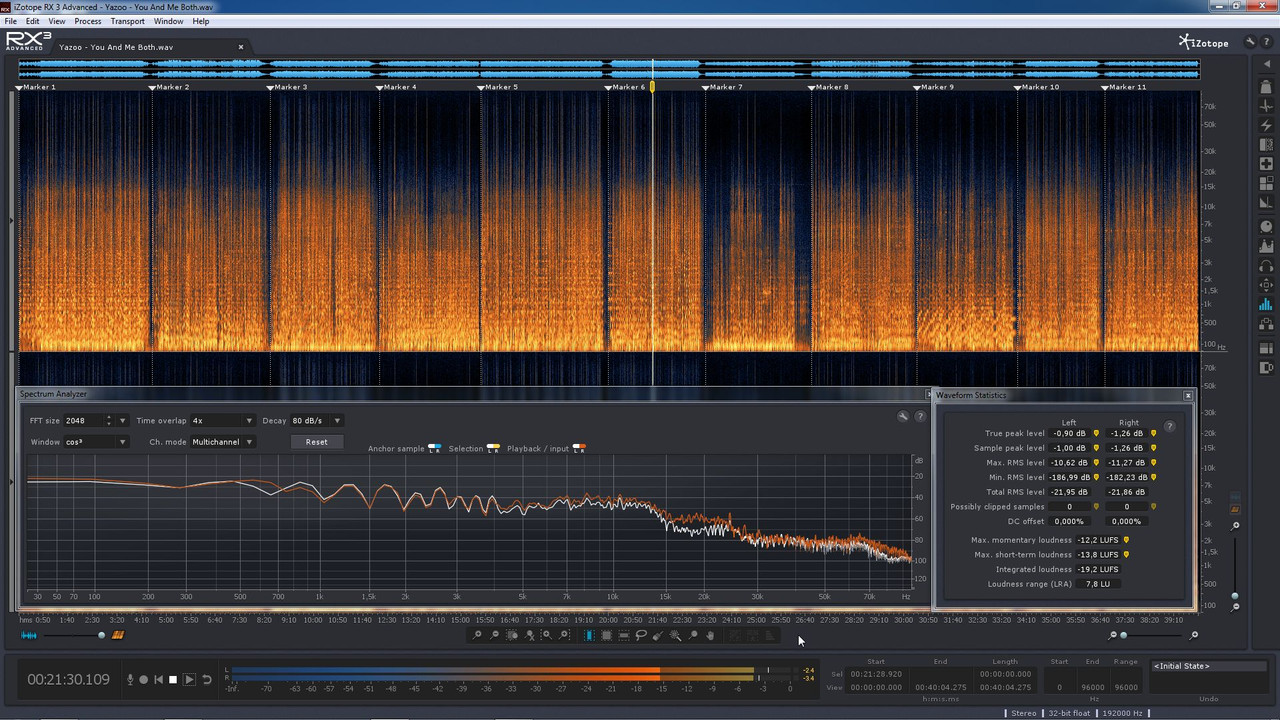
Task: Open the File menu
Action: pyautogui.click(x=11, y=21)
